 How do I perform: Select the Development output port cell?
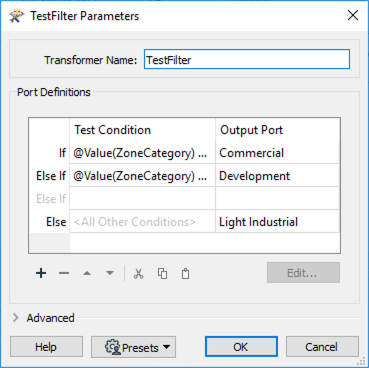[x=277, y=176]
